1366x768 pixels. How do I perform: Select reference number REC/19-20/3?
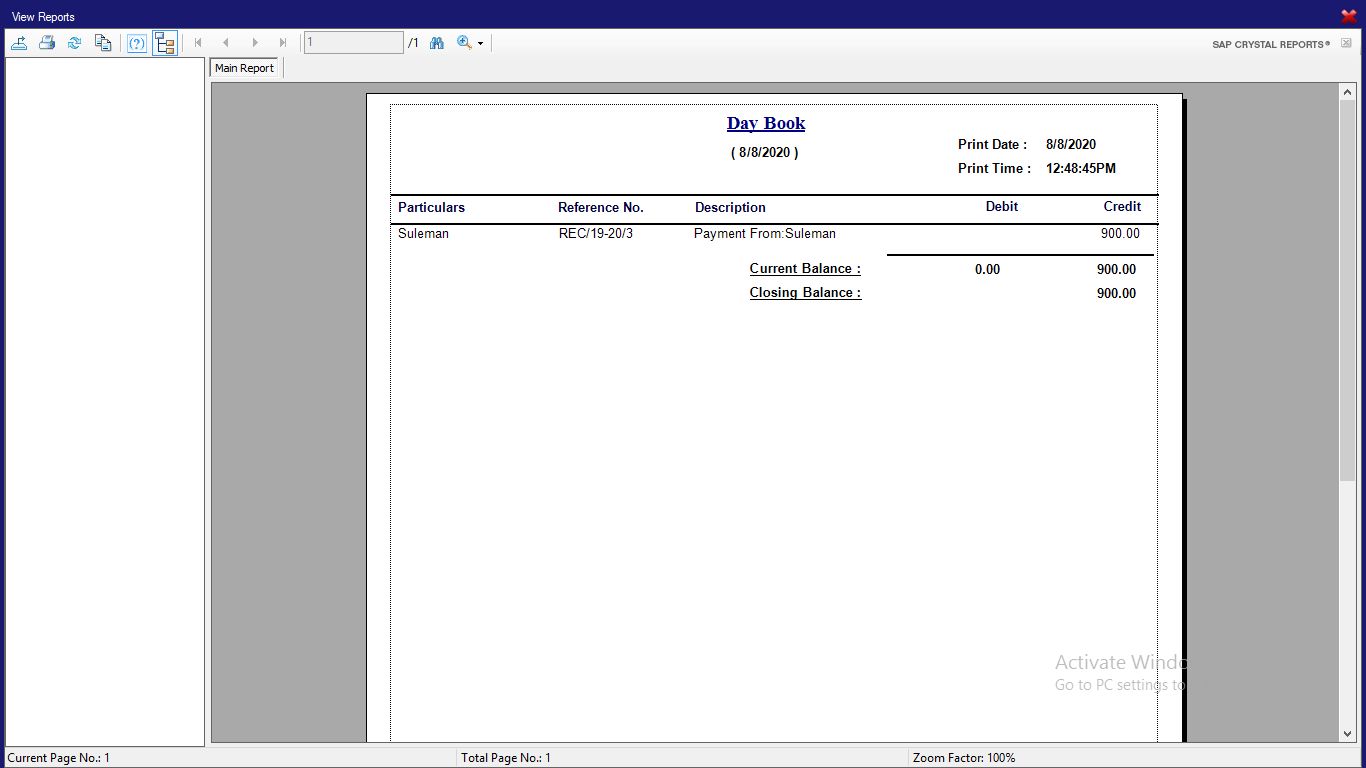pos(596,233)
